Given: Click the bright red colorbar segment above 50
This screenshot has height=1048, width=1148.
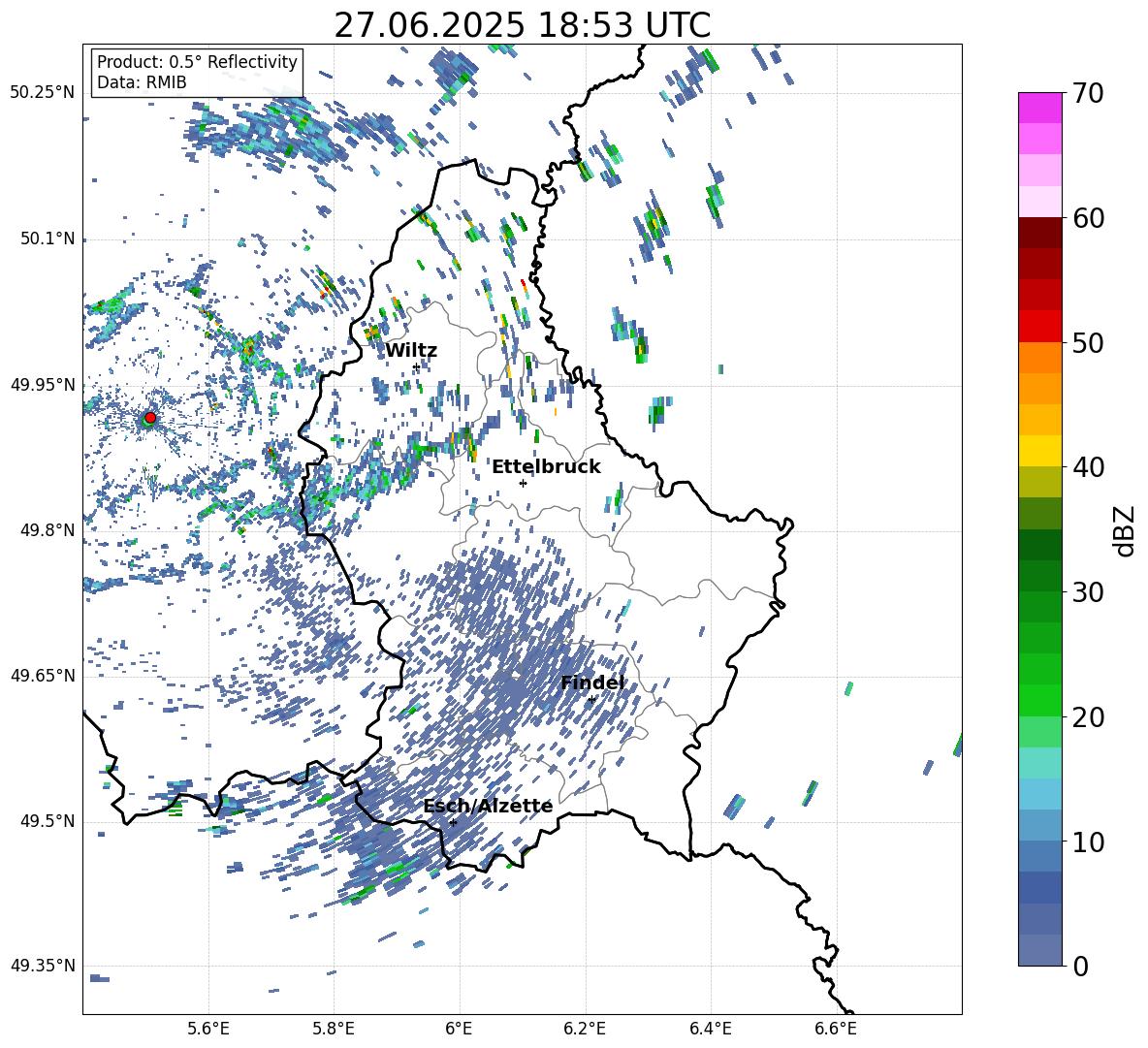Looking at the screenshot, I should pyautogui.click(x=1040, y=327).
